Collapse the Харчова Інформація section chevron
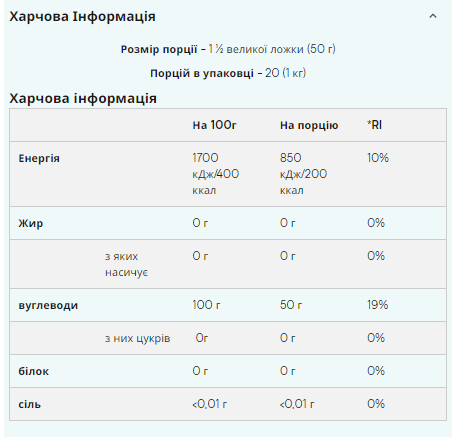This screenshot has width=455, height=437. [x=433, y=16]
